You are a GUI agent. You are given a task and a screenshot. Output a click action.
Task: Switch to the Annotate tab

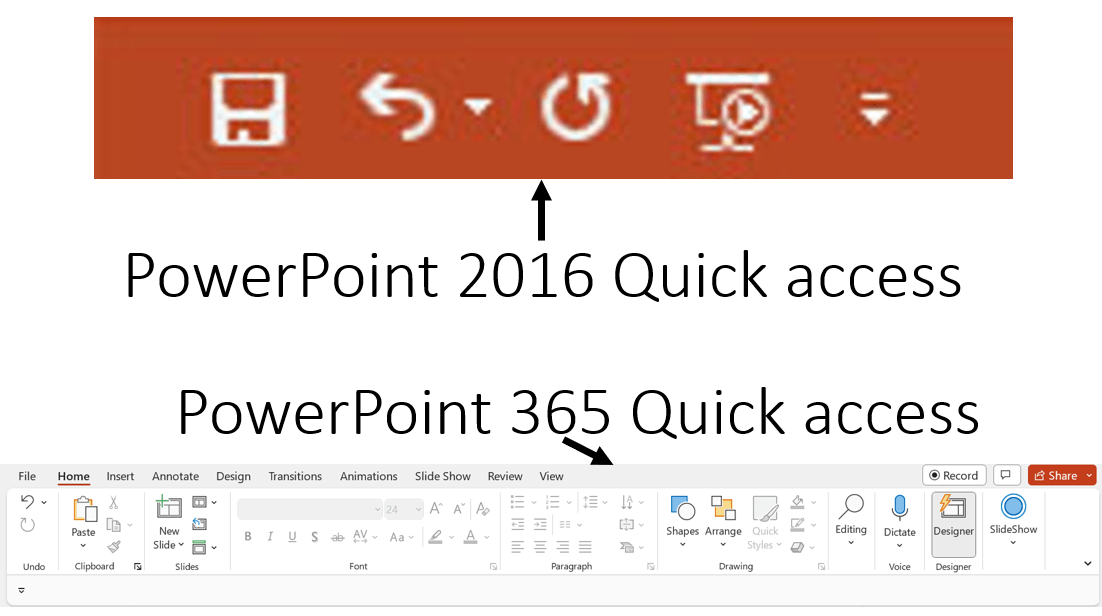176,476
